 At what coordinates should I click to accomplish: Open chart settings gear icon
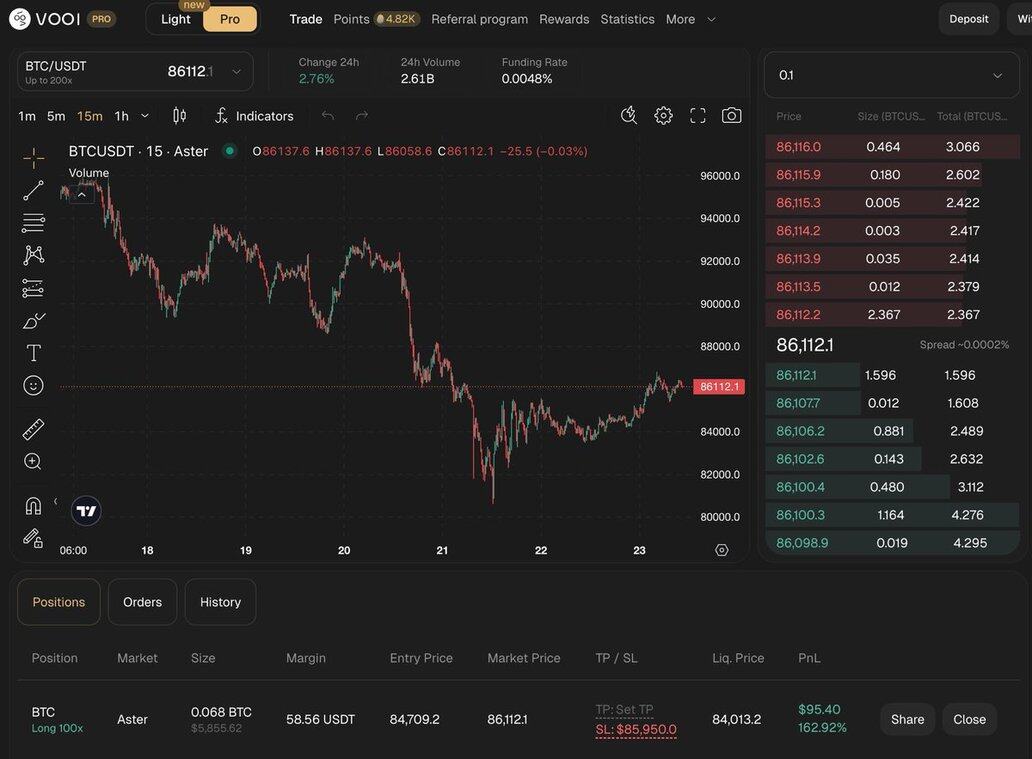[663, 116]
